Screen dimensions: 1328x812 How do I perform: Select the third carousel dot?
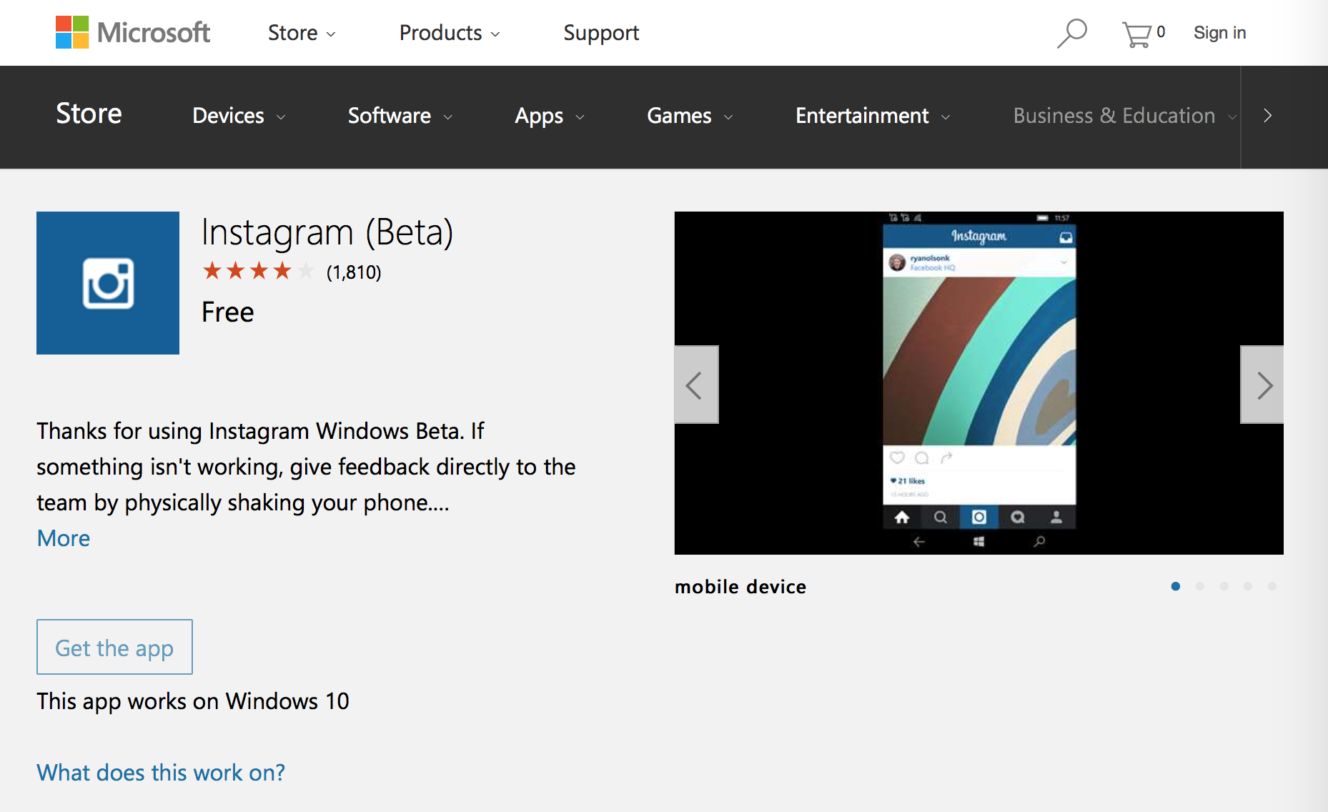point(1224,587)
